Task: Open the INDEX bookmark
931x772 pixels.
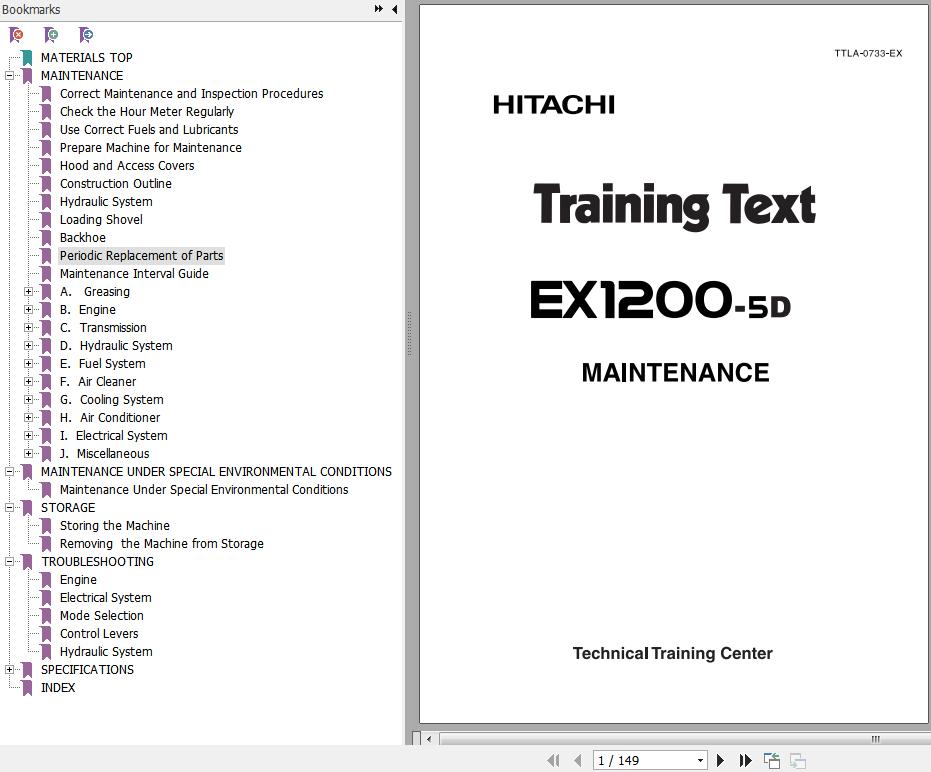Action: pyautogui.click(x=58, y=688)
